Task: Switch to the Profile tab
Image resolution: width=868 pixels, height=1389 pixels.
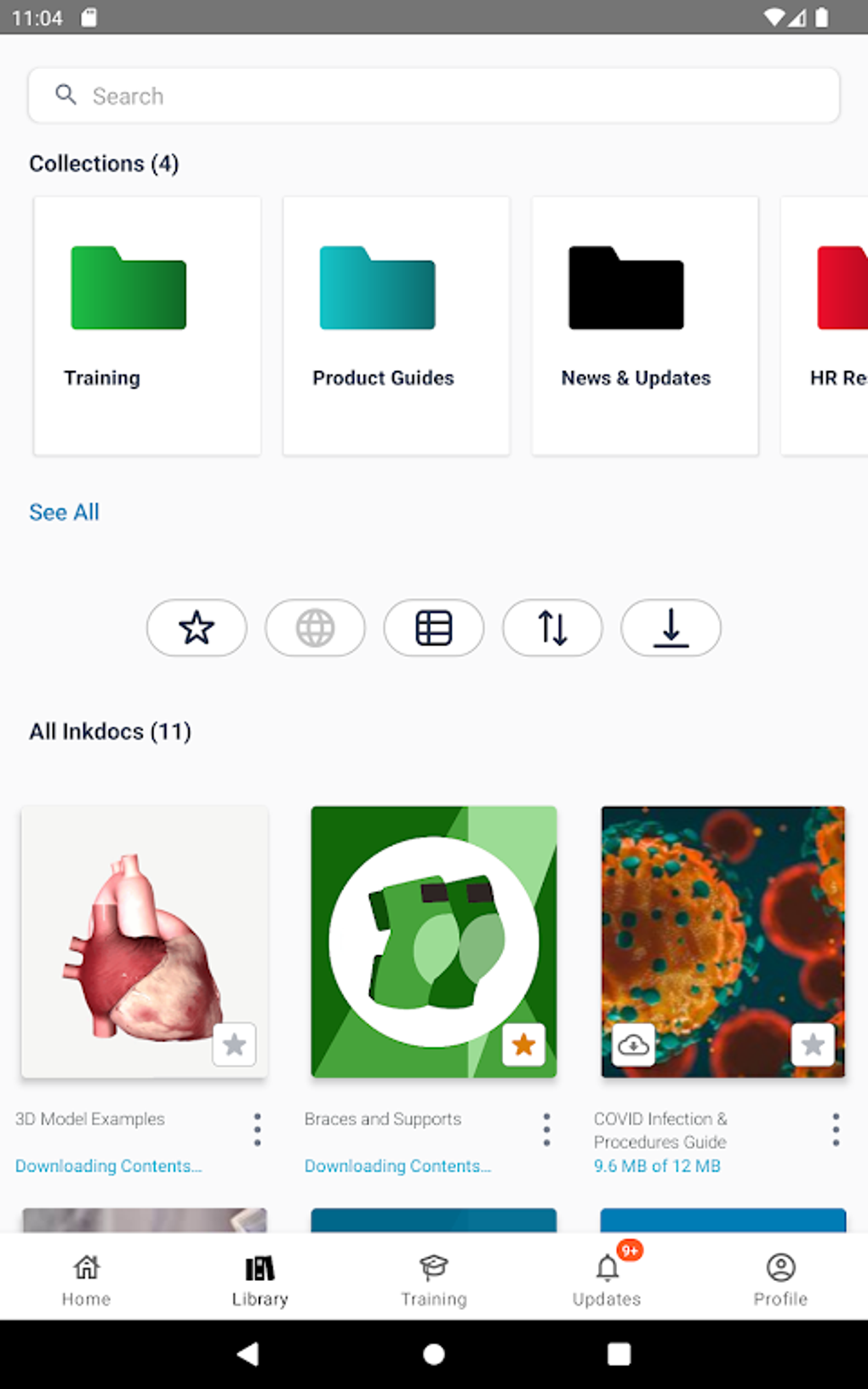Action: 780,1278
